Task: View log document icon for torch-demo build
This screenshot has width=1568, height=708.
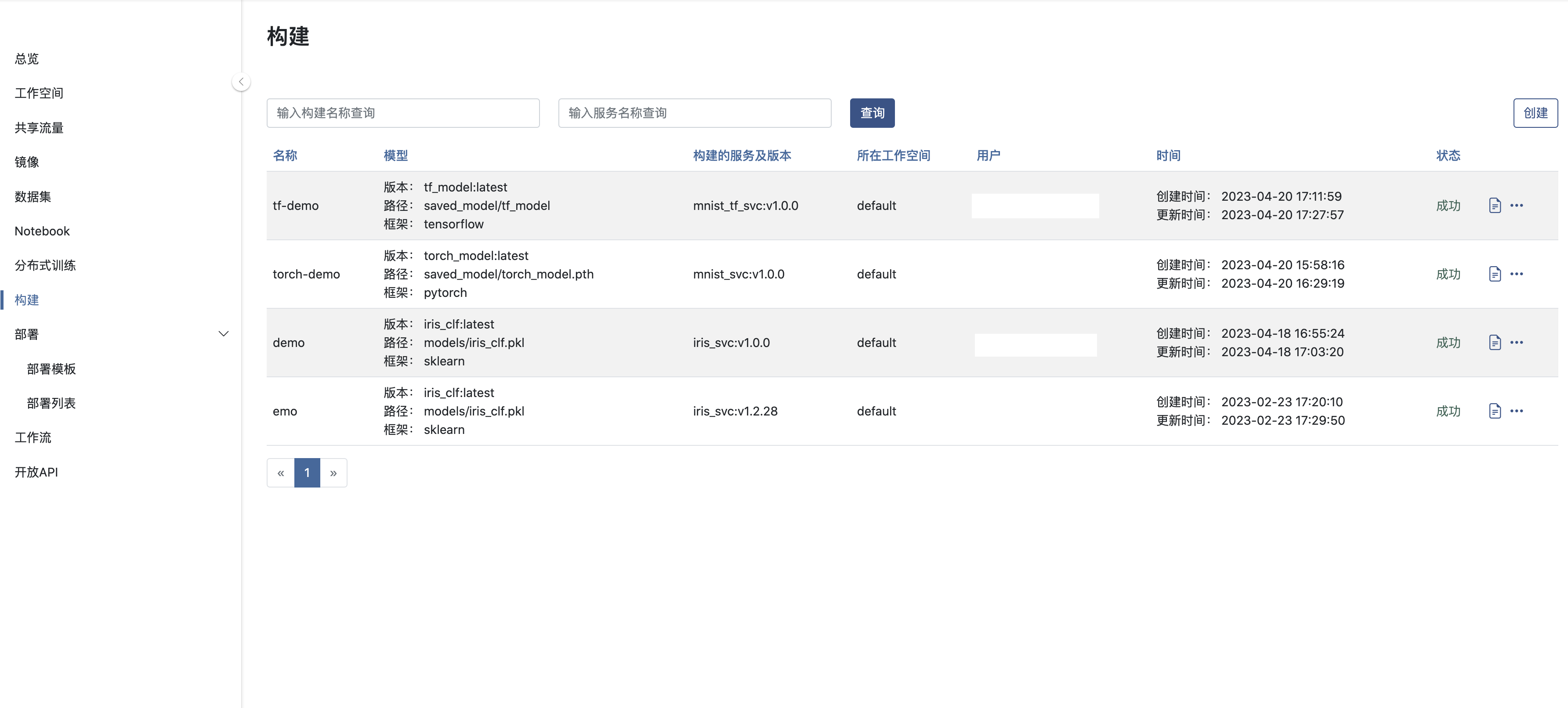Action: [1494, 274]
